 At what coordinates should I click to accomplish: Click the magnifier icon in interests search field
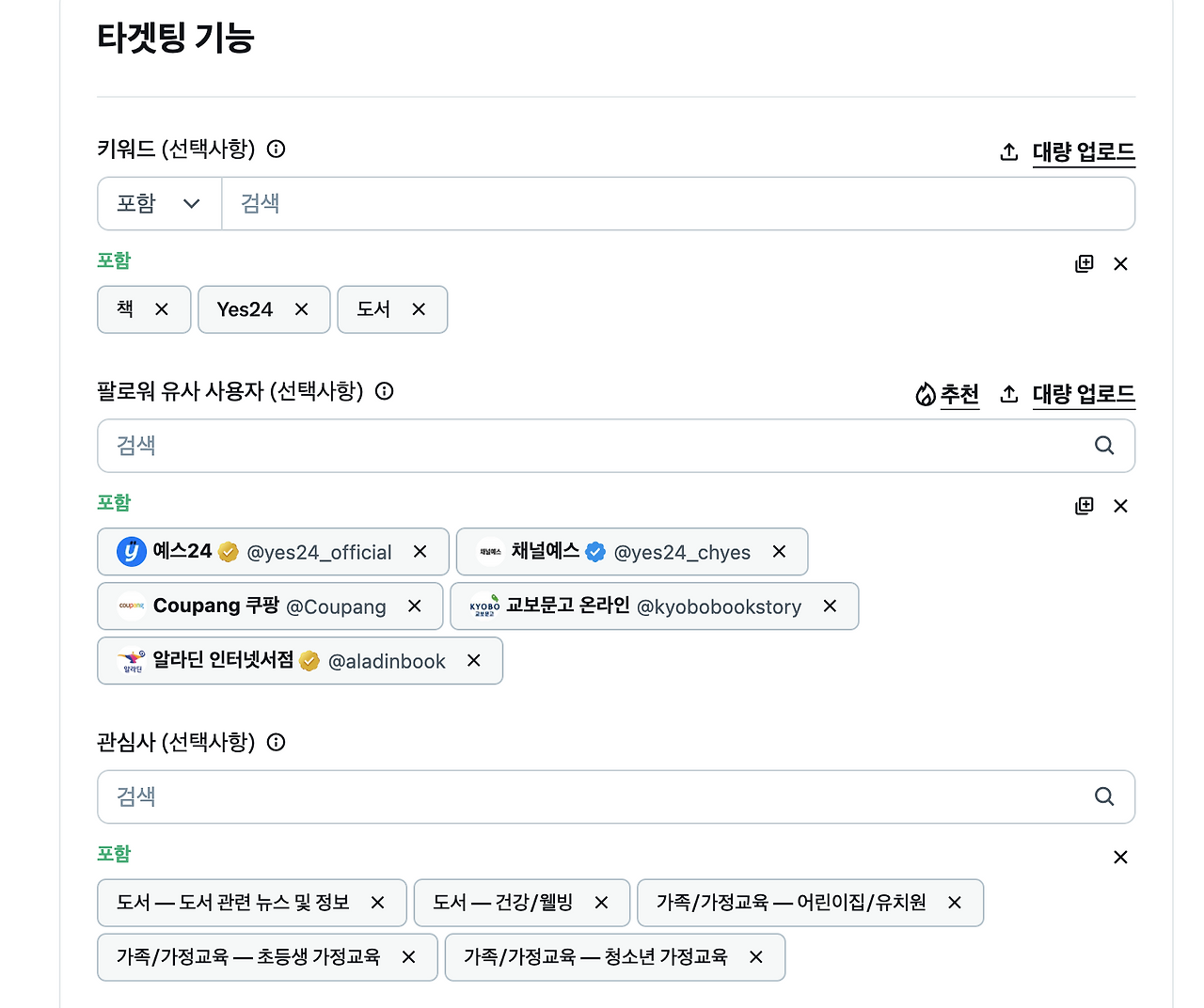tap(1103, 796)
